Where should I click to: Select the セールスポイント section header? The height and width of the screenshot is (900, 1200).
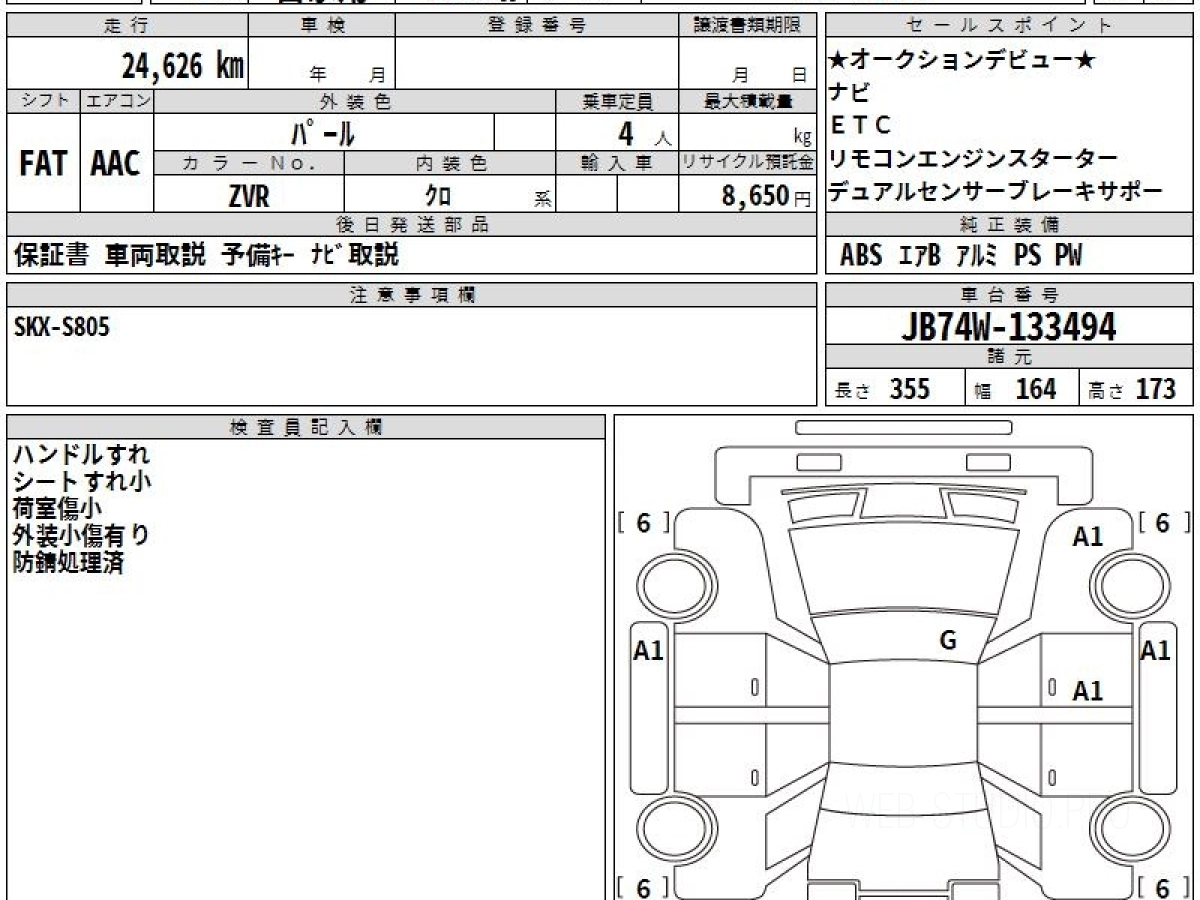pos(1010,26)
